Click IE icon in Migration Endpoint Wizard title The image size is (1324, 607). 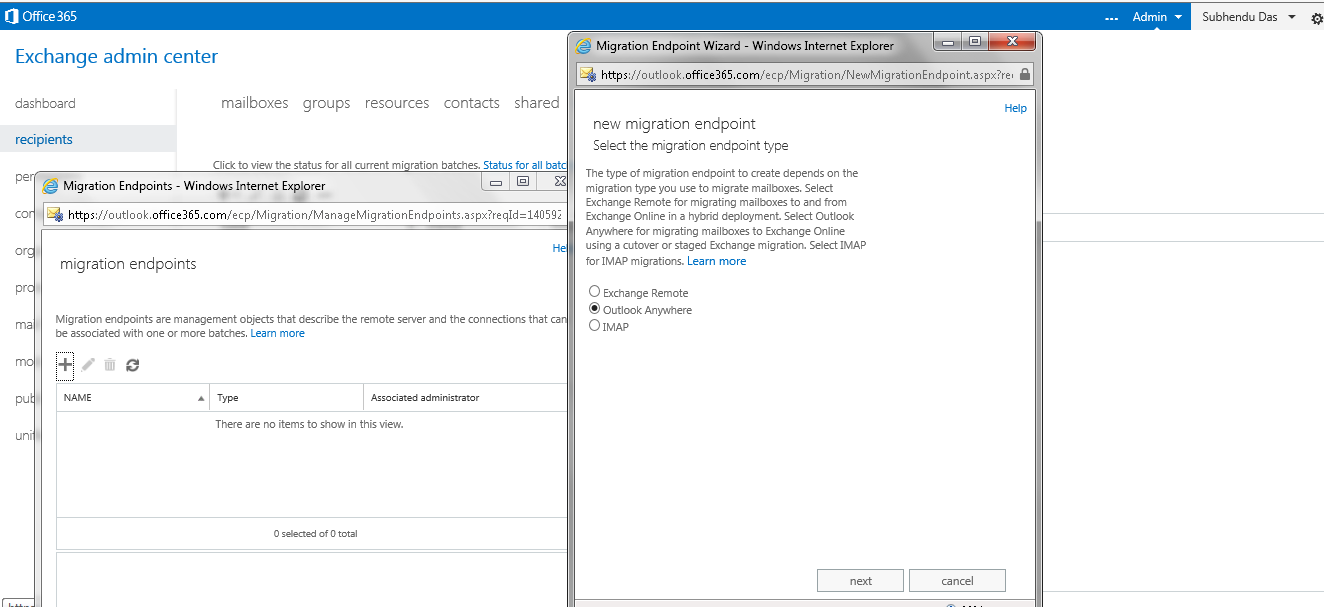point(584,46)
